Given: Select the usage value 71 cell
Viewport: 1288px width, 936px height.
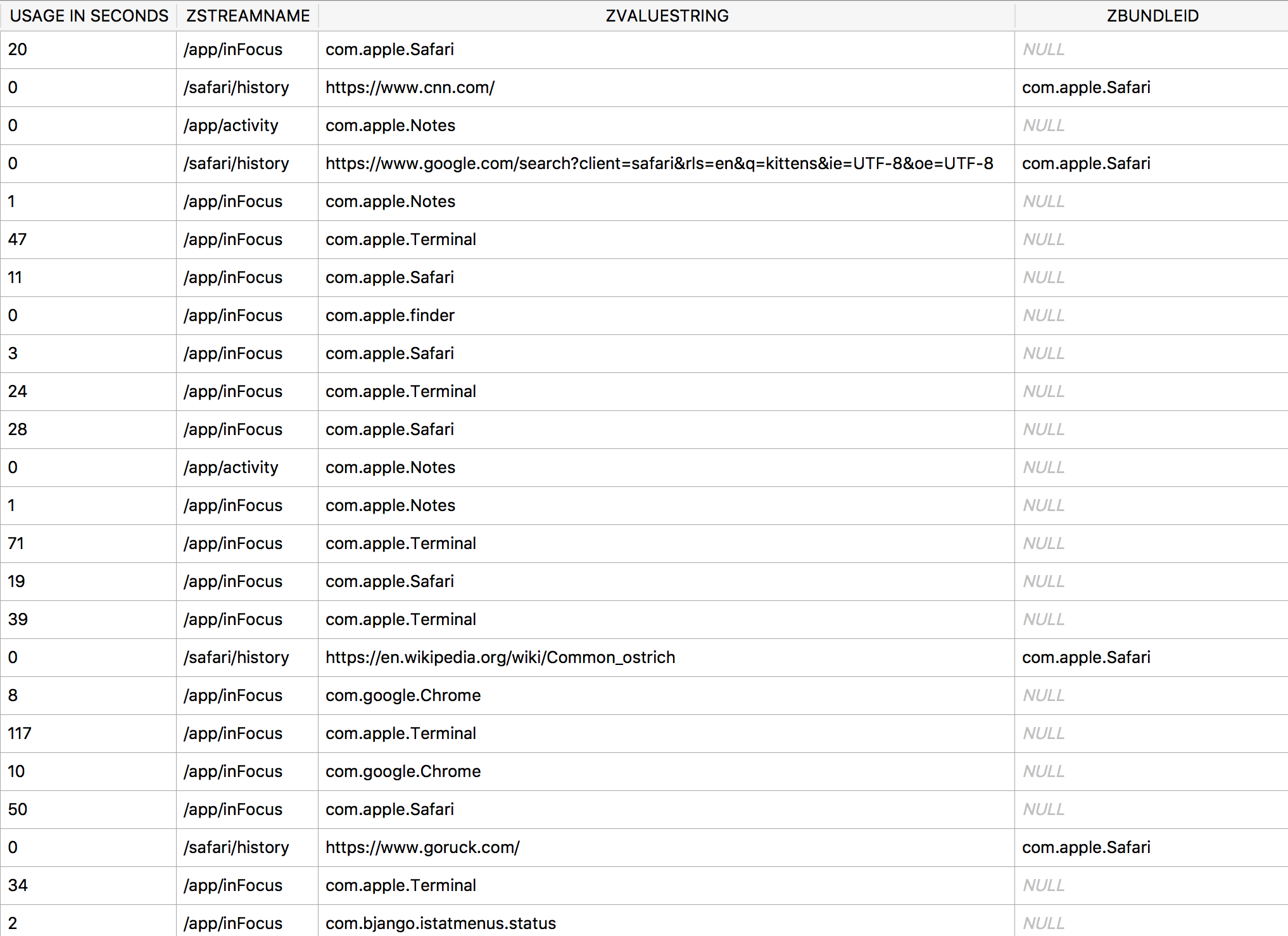Looking at the screenshot, I should click(x=16, y=543).
